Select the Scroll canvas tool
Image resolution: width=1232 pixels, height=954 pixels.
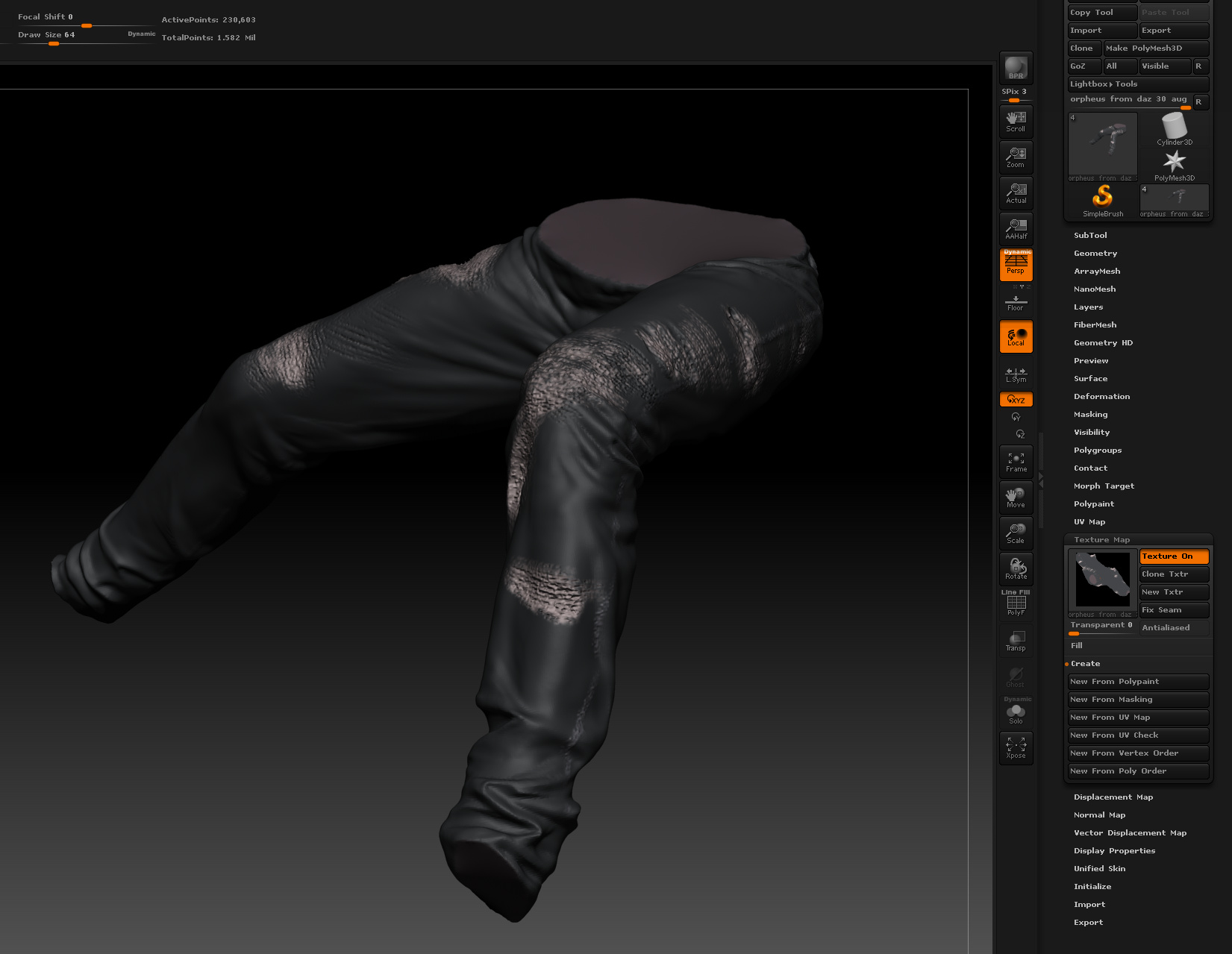[x=1016, y=122]
